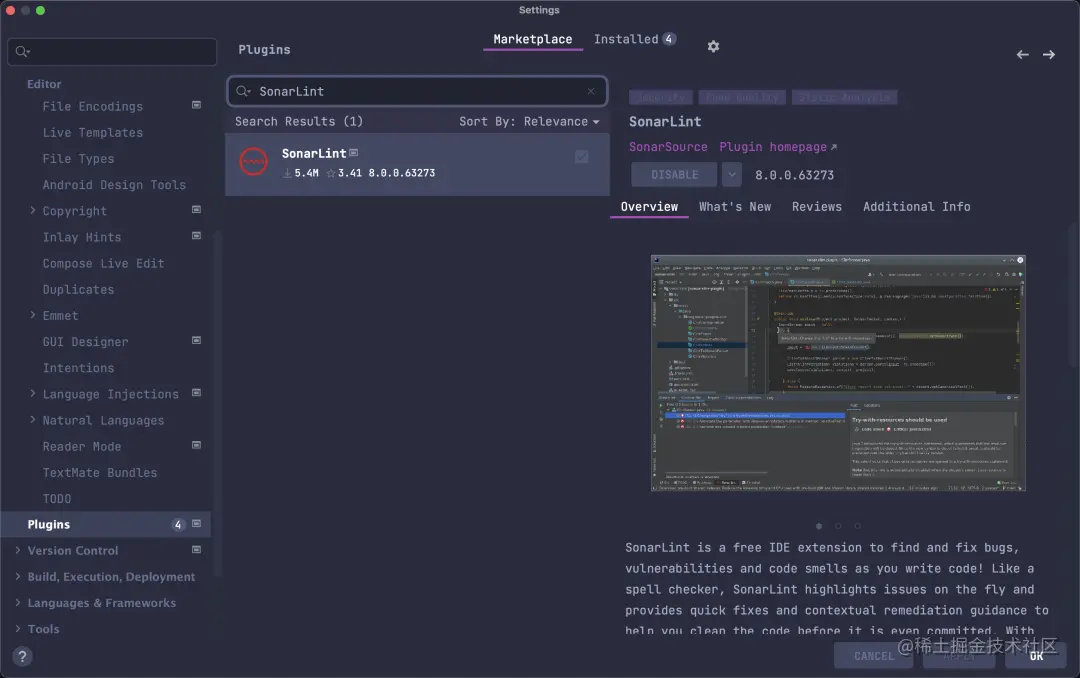Viewport: 1080px width, 678px height.
Task: Expand the Language Injections node
Action: coord(32,393)
